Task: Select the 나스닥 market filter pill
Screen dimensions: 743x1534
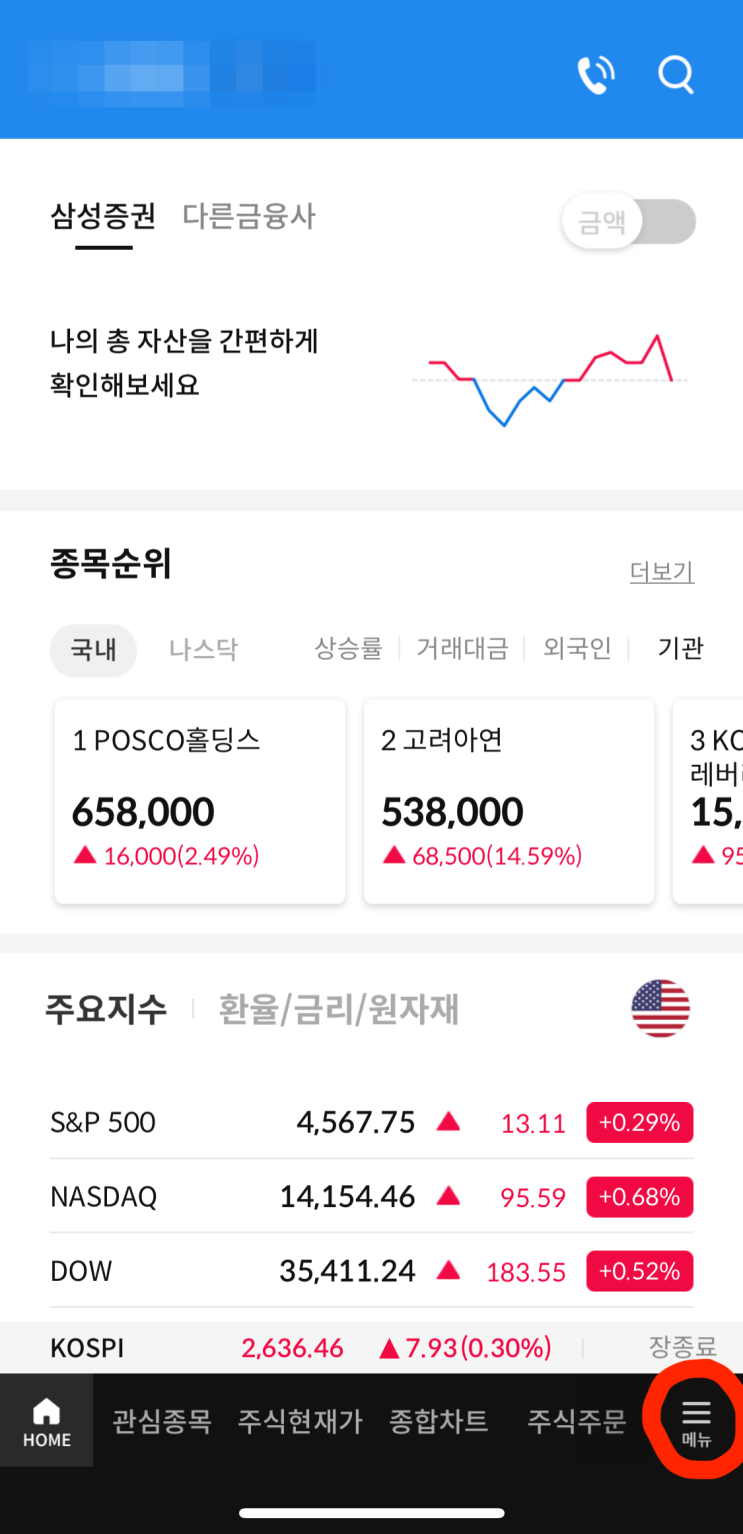Action: coord(203,650)
